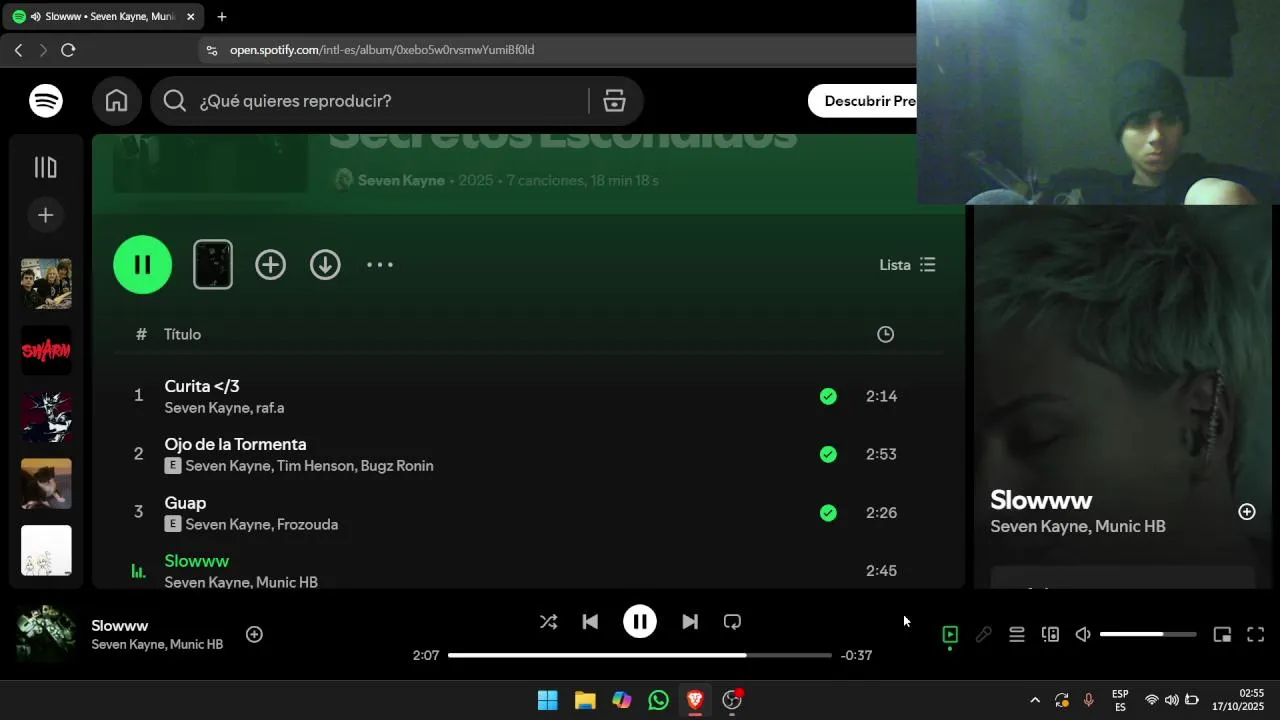Sort by the duration clock icon

(x=885, y=334)
